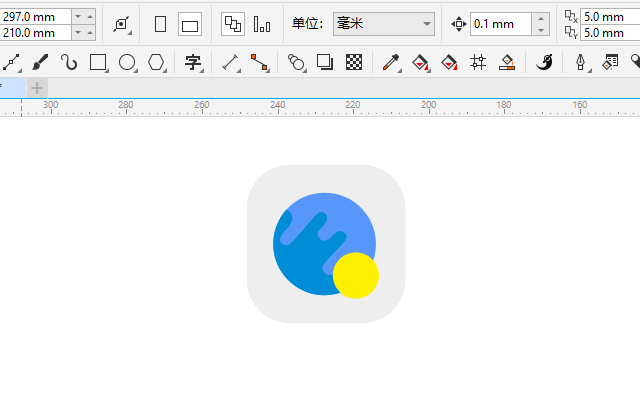Screen dimensions: 640x409
Task: Increase the 210.0 mm page height
Action: 90,32
